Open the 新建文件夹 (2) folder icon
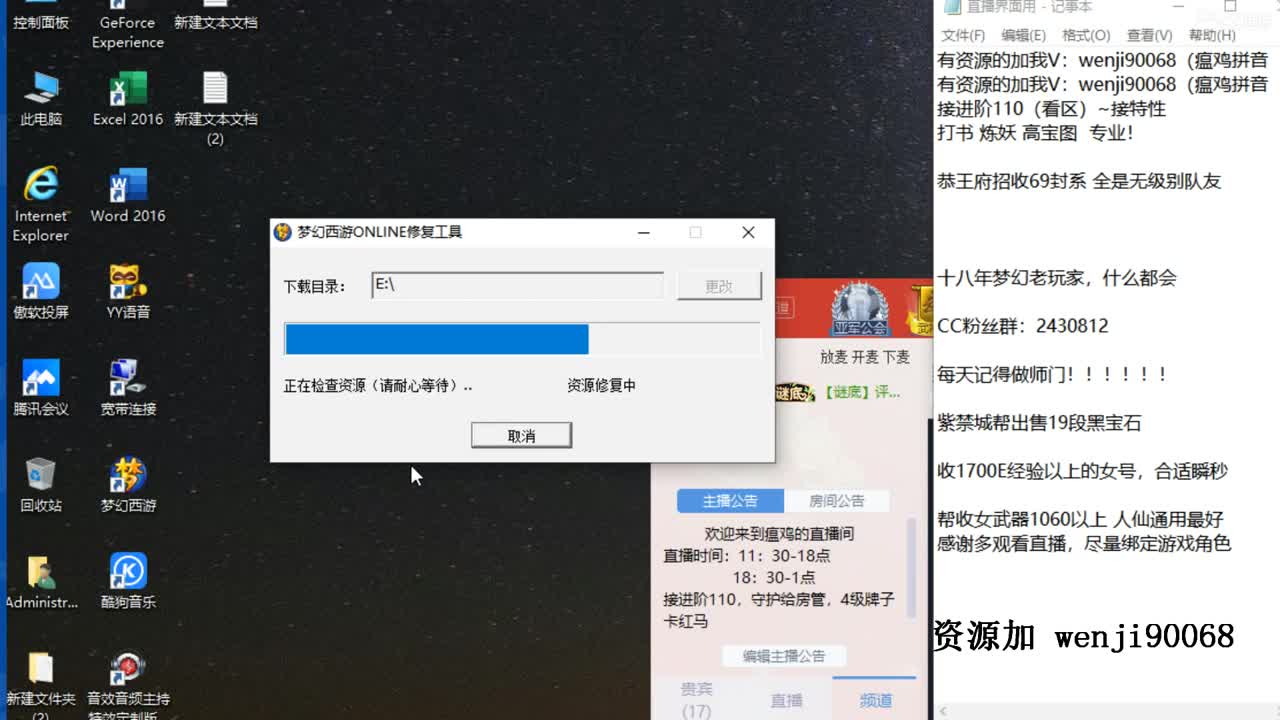Screen dimensions: 1280x720 click(40, 686)
